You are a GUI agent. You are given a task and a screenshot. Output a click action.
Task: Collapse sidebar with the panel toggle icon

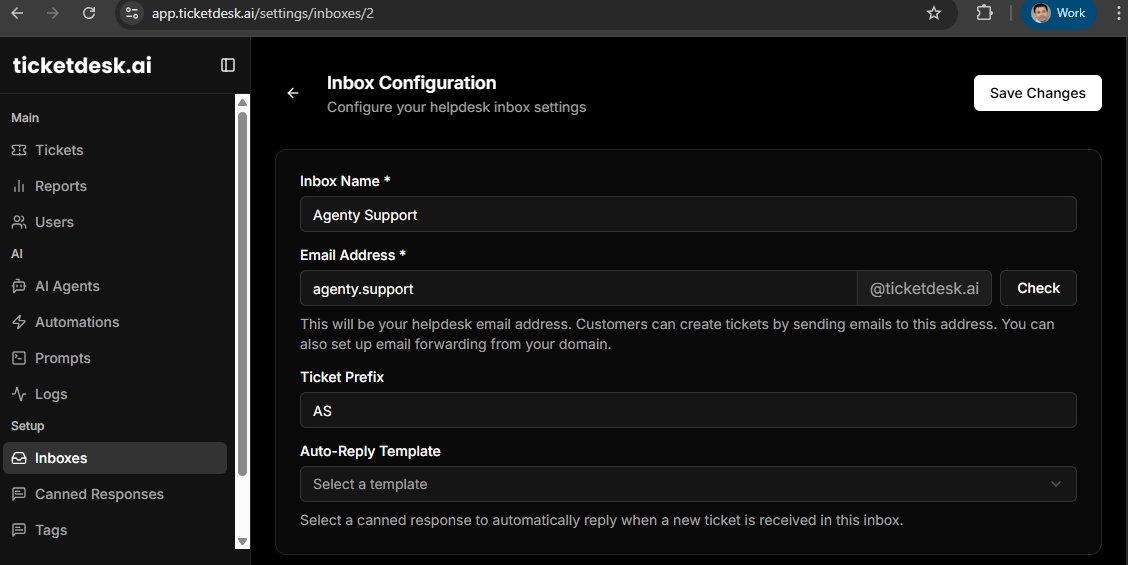(227, 65)
